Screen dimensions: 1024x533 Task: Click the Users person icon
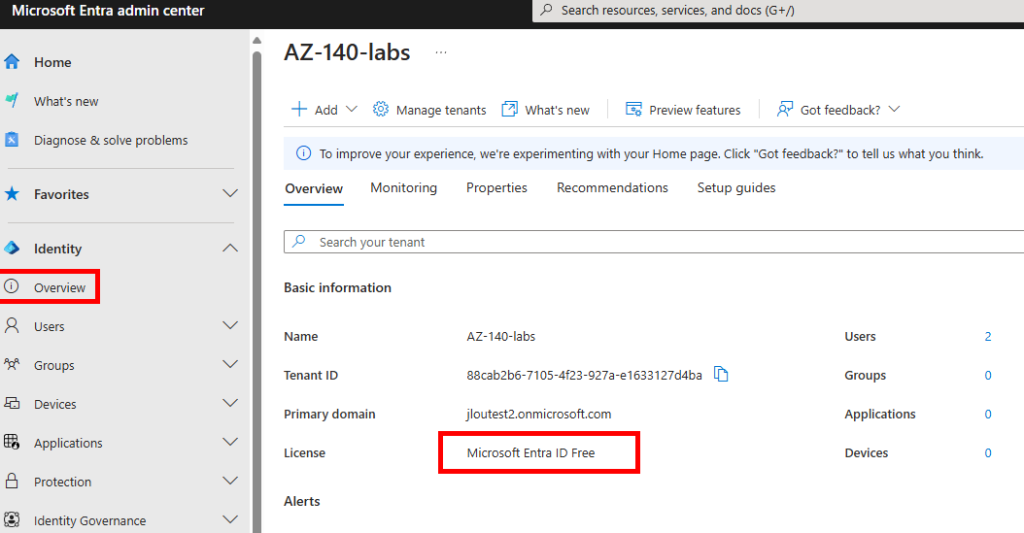12,325
